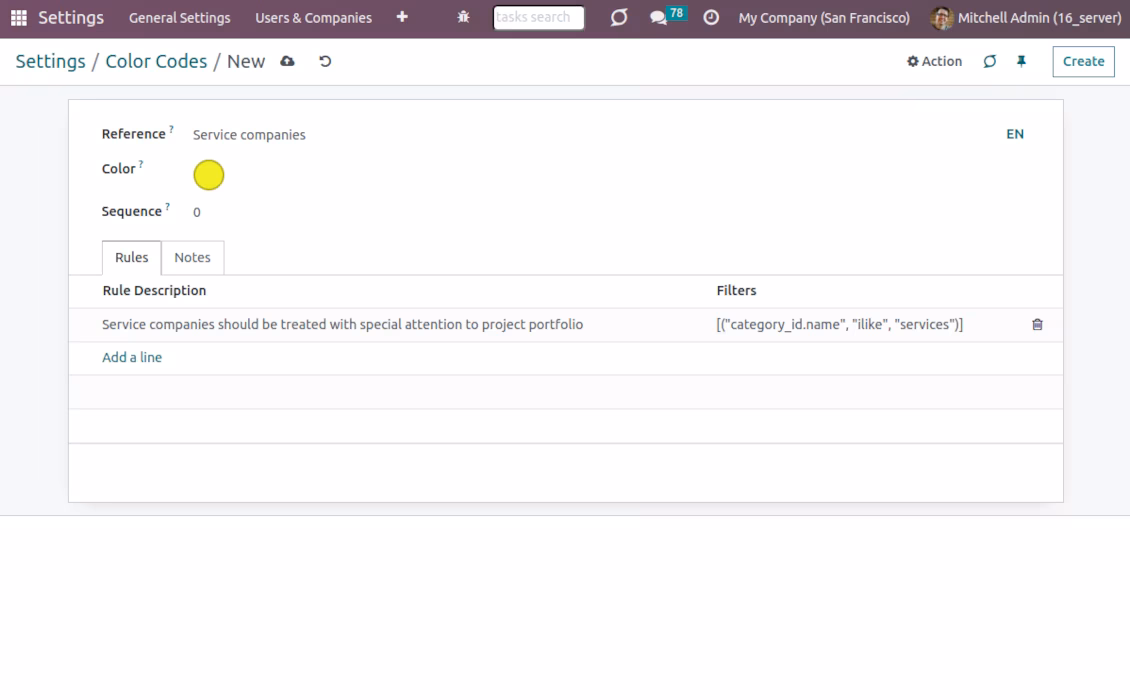Image resolution: width=1130 pixels, height=700 pixels.
Task: Click the pin icon beside Action
Action: coord(1021,61)
